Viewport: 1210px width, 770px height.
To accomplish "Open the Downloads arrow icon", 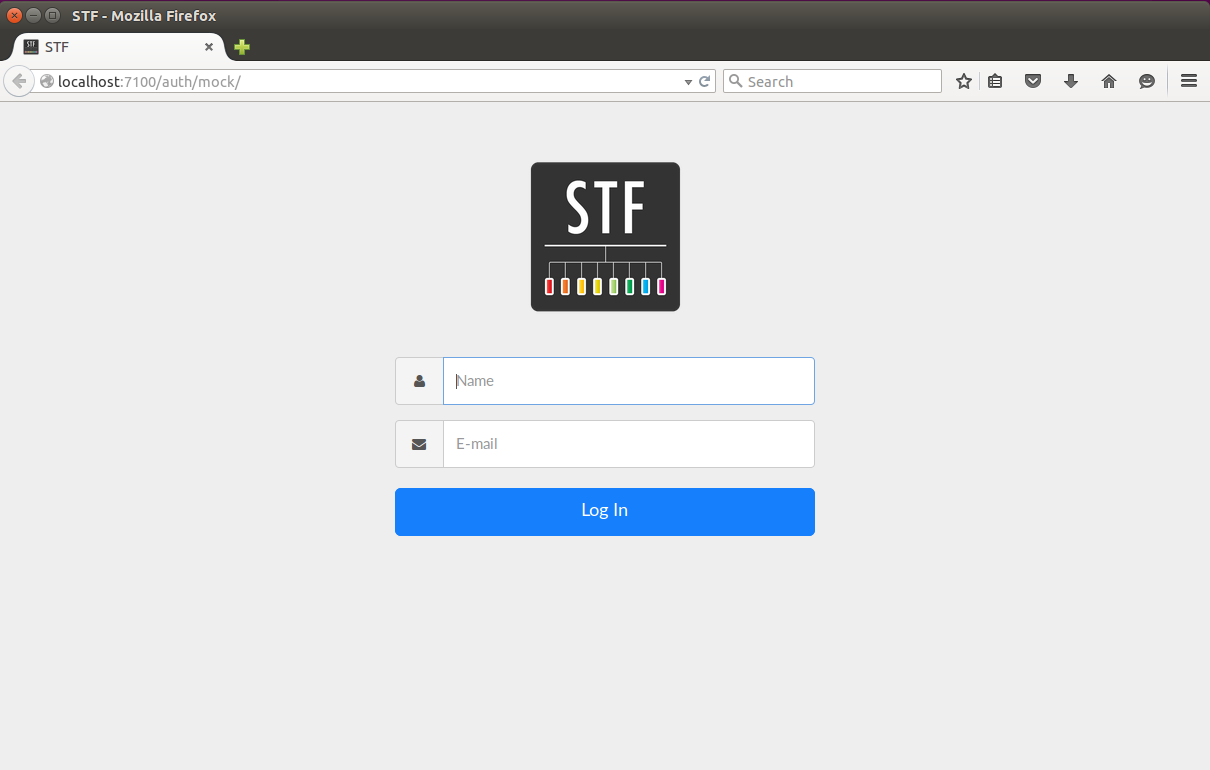I will click(1071, 82).
